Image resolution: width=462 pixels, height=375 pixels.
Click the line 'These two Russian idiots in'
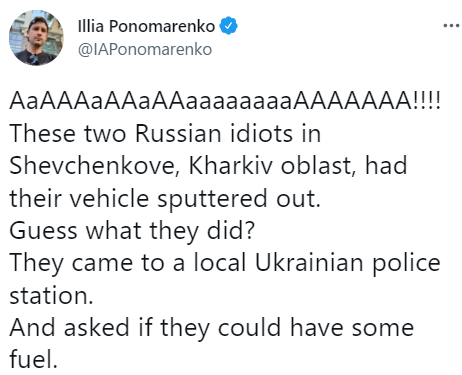pyautogui.click(x=165, y=133)
